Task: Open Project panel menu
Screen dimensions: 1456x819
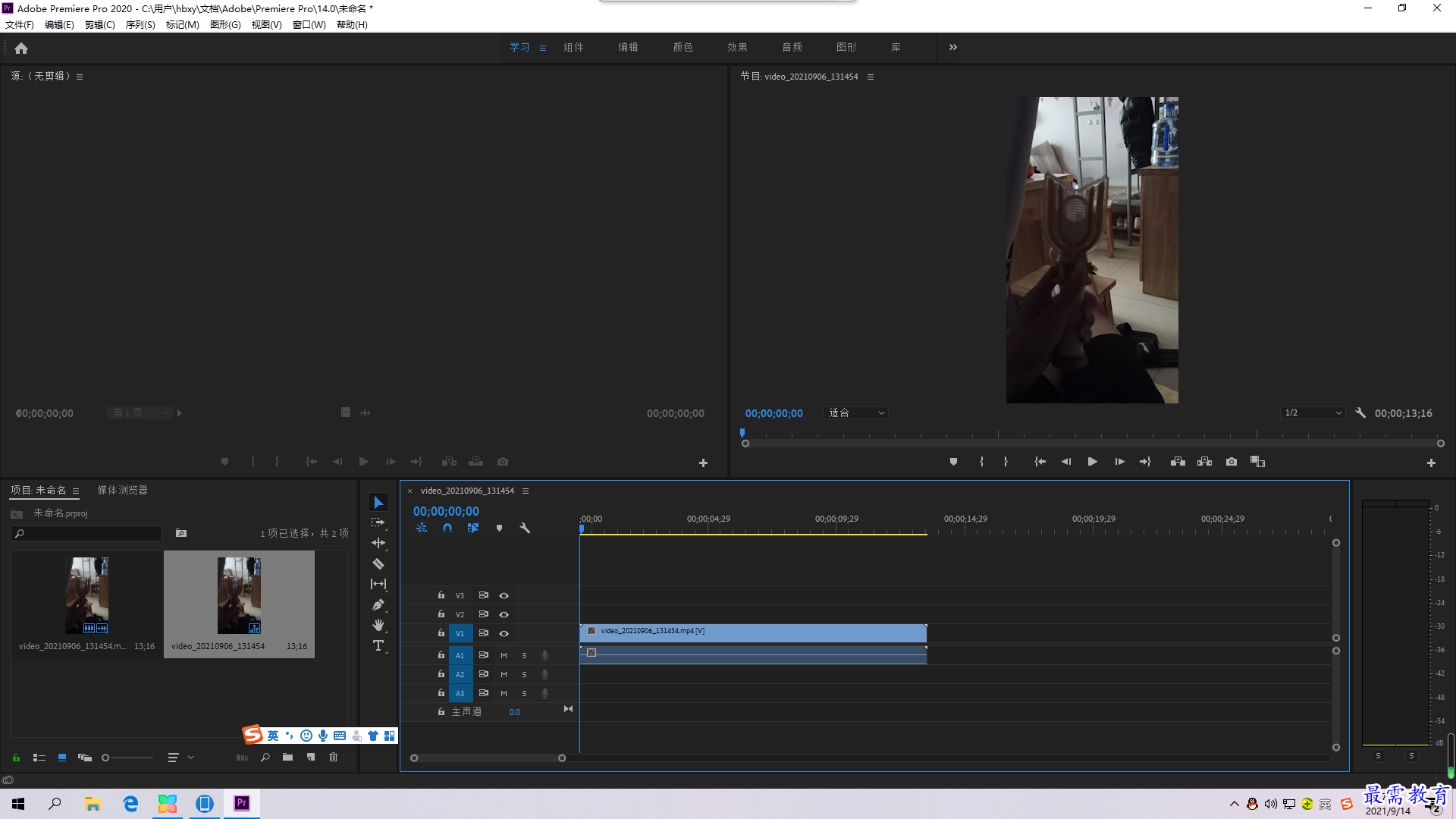Action: click(x=76, y=491)
